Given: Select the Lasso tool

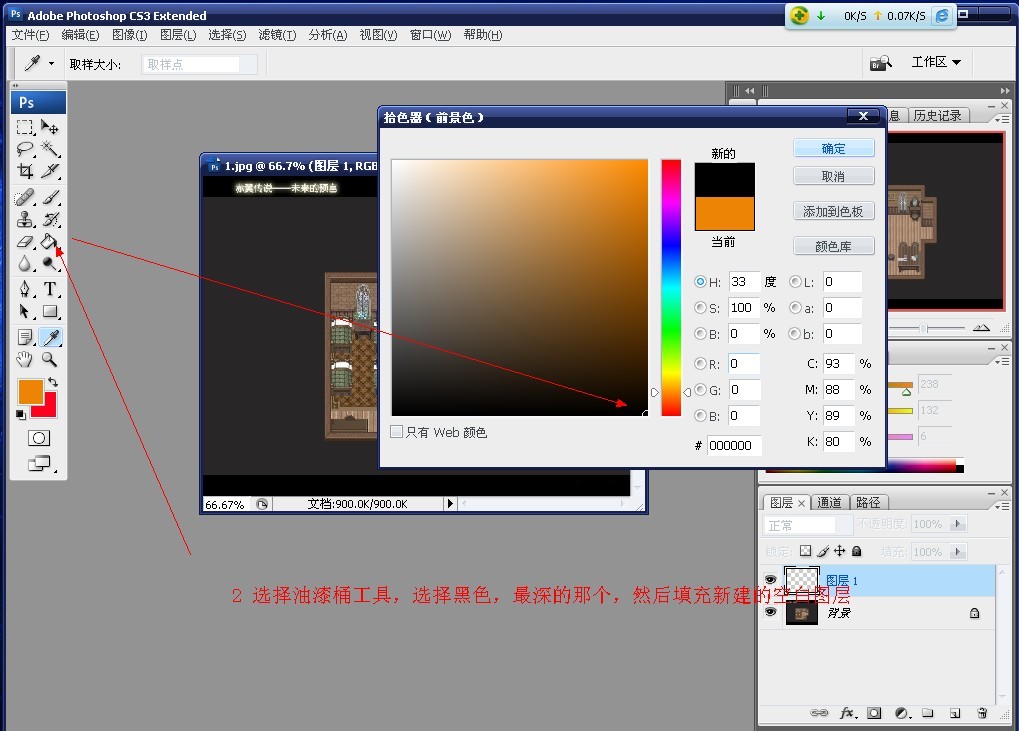Looking at the screenshot, I should coord(25,149).
